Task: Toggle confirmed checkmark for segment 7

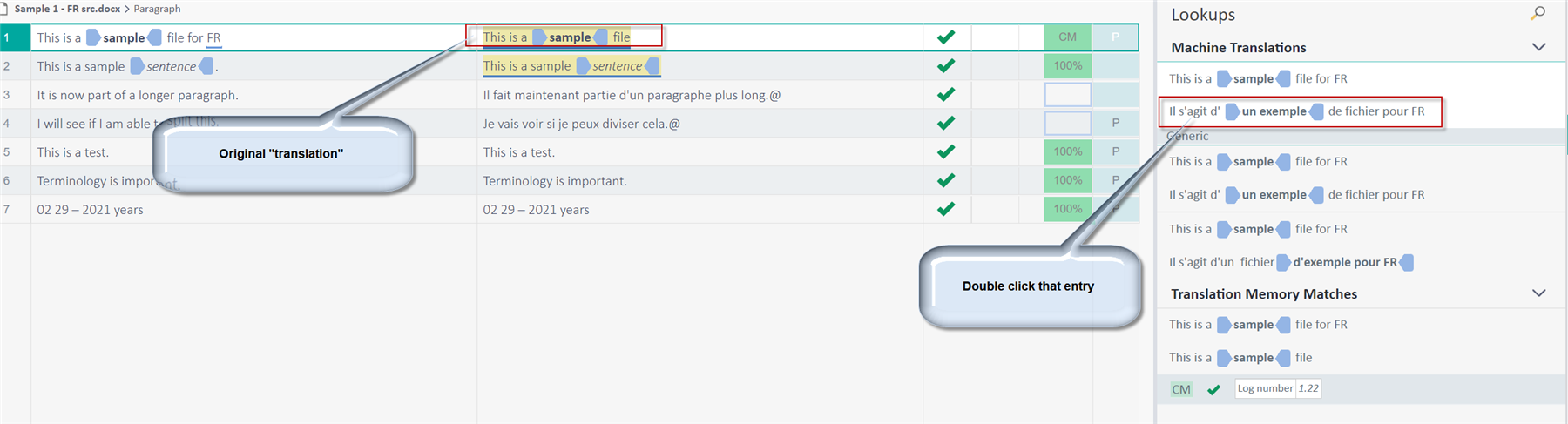Action: tap(946, 209)
